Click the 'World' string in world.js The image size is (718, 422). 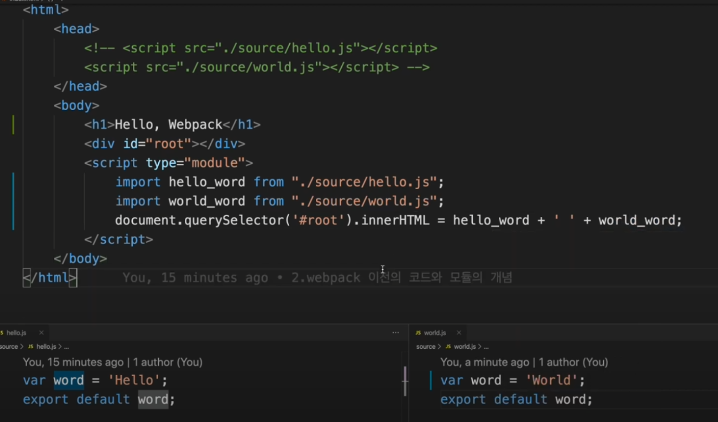click(x=552, y=380)
